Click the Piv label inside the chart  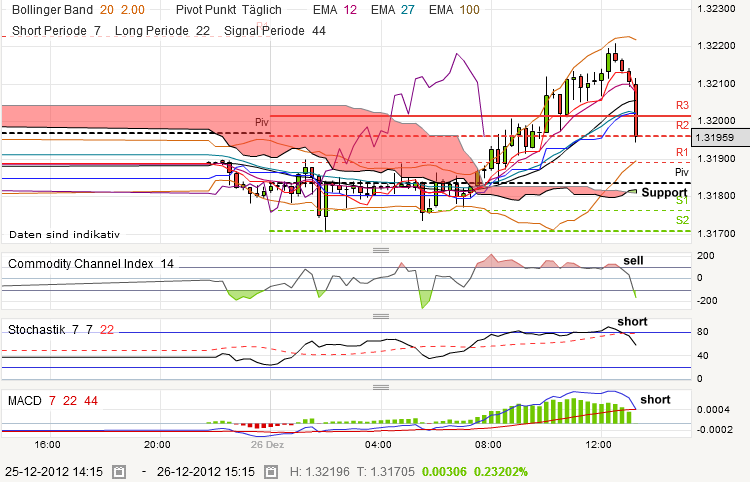click(x=262, y=122)
